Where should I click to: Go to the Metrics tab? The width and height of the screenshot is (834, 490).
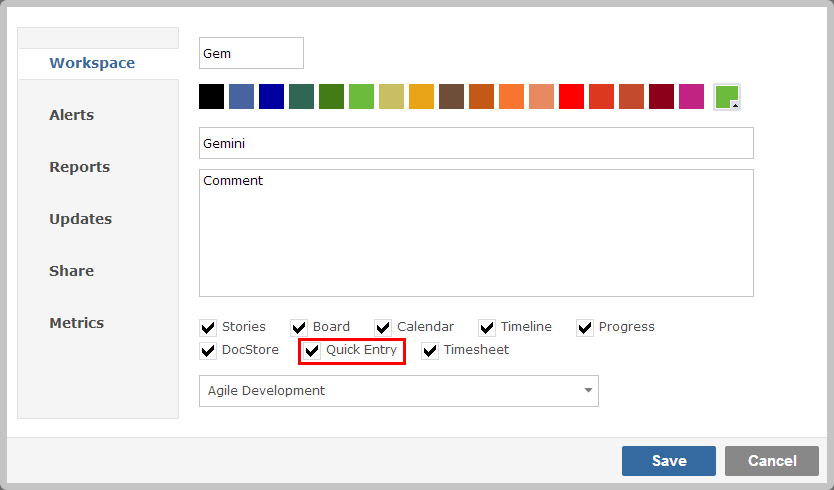point(77,323)
